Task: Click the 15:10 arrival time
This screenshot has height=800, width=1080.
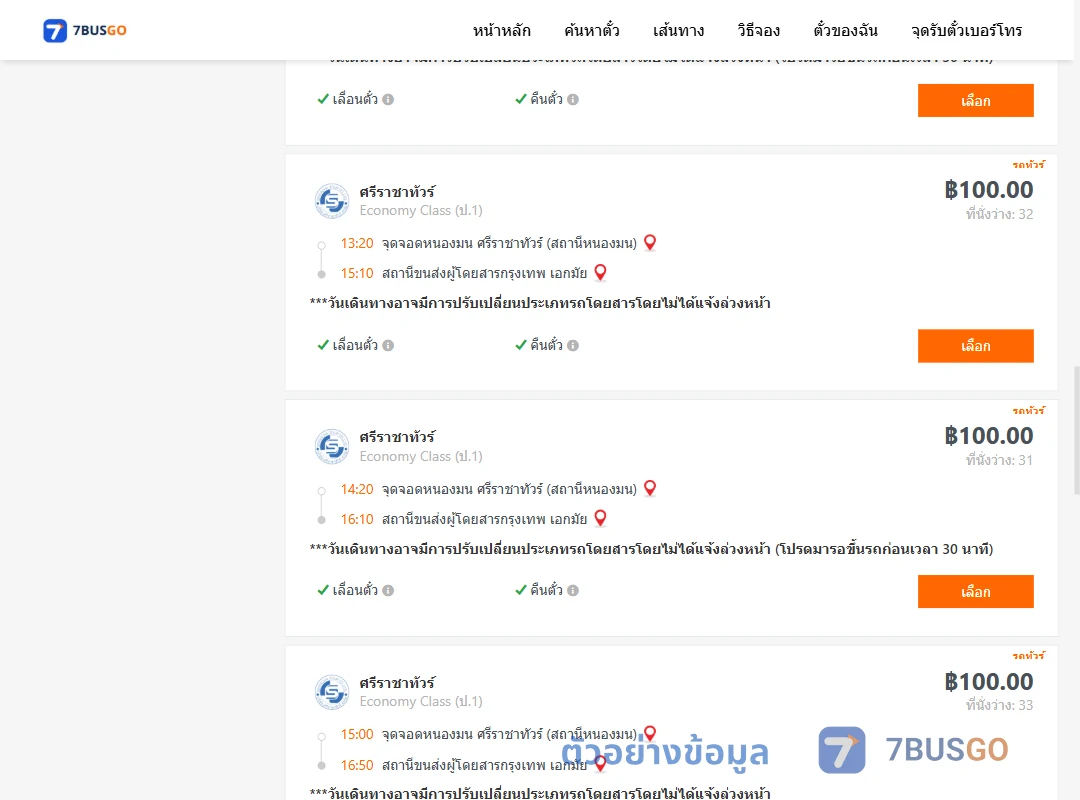Action: pos(357,274)
